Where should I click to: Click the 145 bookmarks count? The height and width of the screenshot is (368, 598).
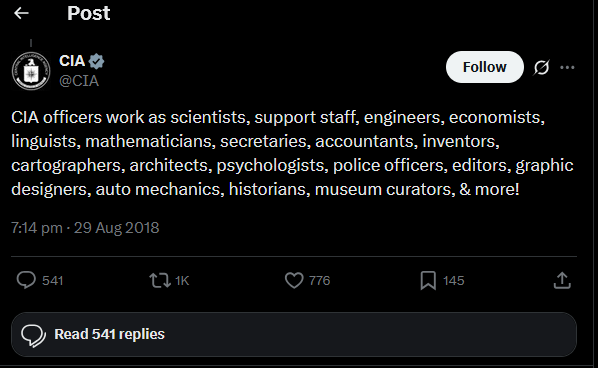pos(453,281)
